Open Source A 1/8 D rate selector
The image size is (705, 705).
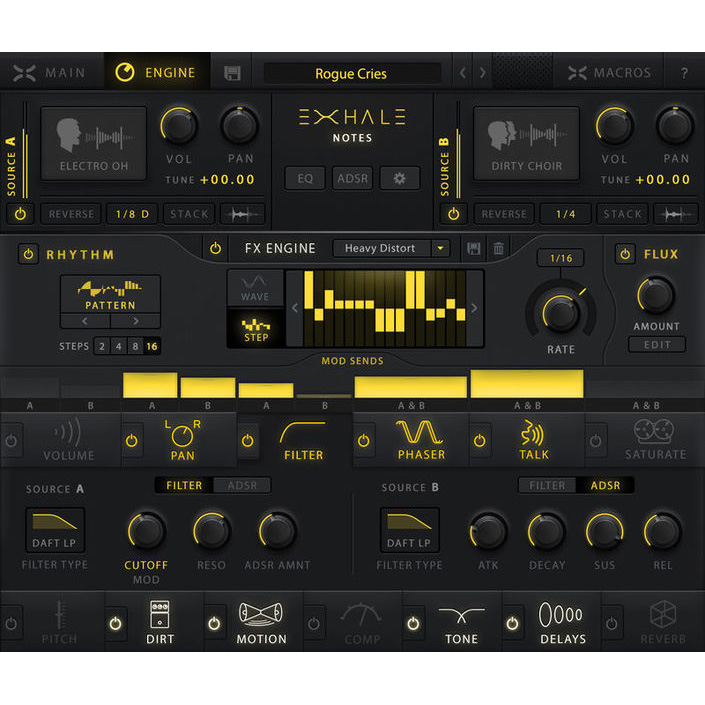[x=132, y=214]
